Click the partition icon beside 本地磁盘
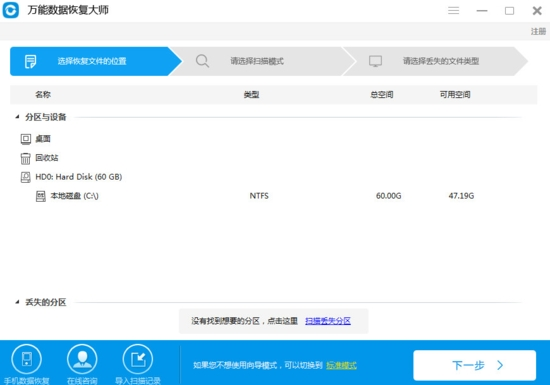 pyautogui.click(x=41, y=196)
